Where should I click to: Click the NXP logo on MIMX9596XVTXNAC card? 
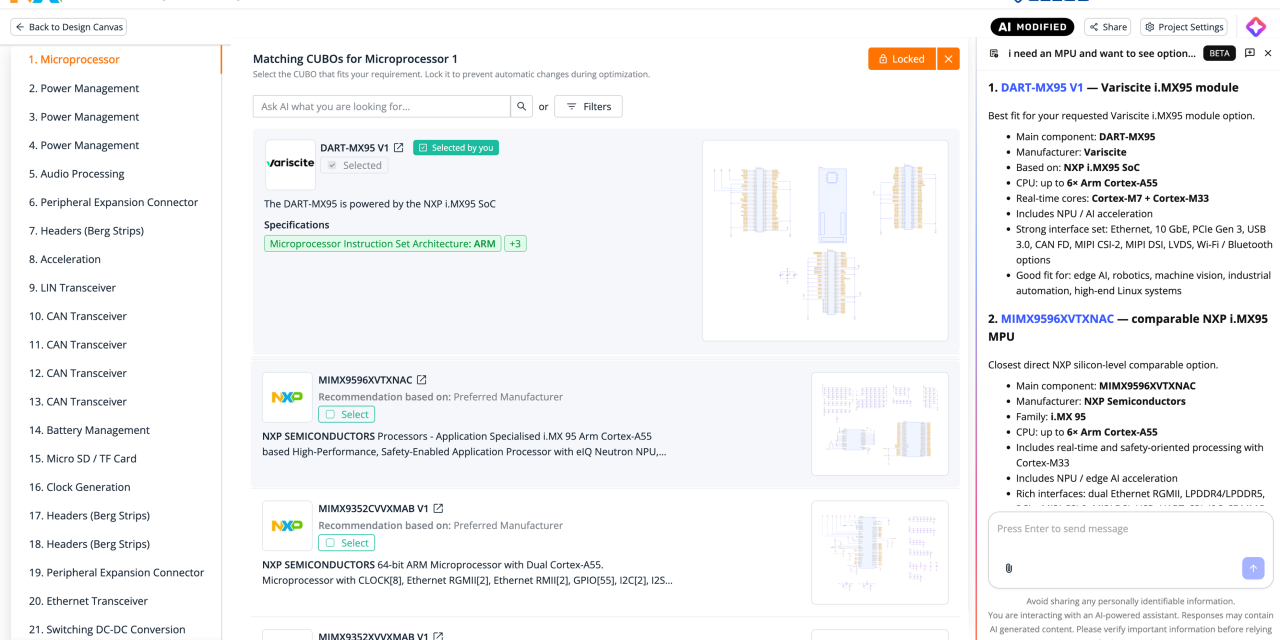click(287, 397)
